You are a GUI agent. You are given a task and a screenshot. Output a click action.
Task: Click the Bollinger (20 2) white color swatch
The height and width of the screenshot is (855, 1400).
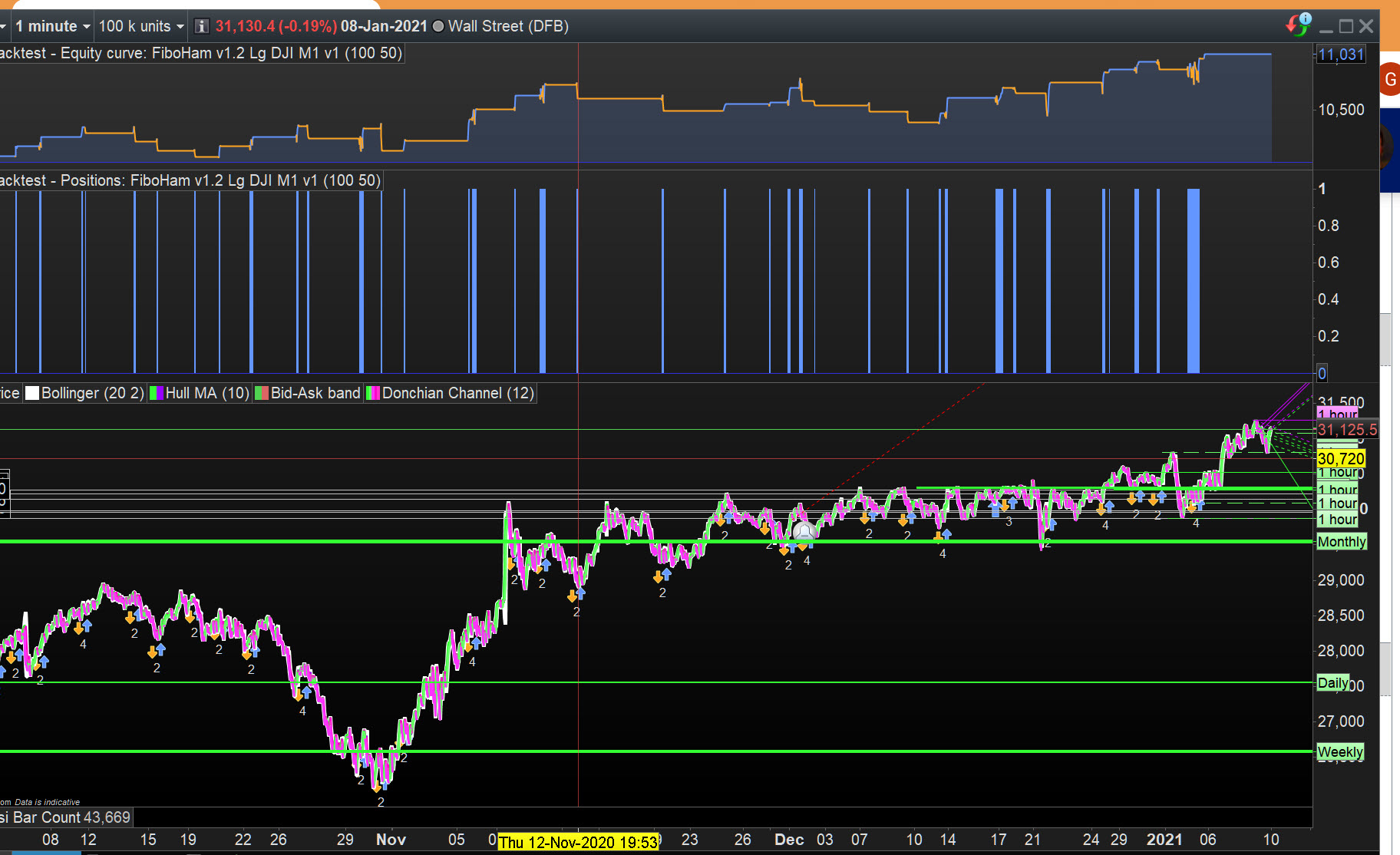point(32,393)
